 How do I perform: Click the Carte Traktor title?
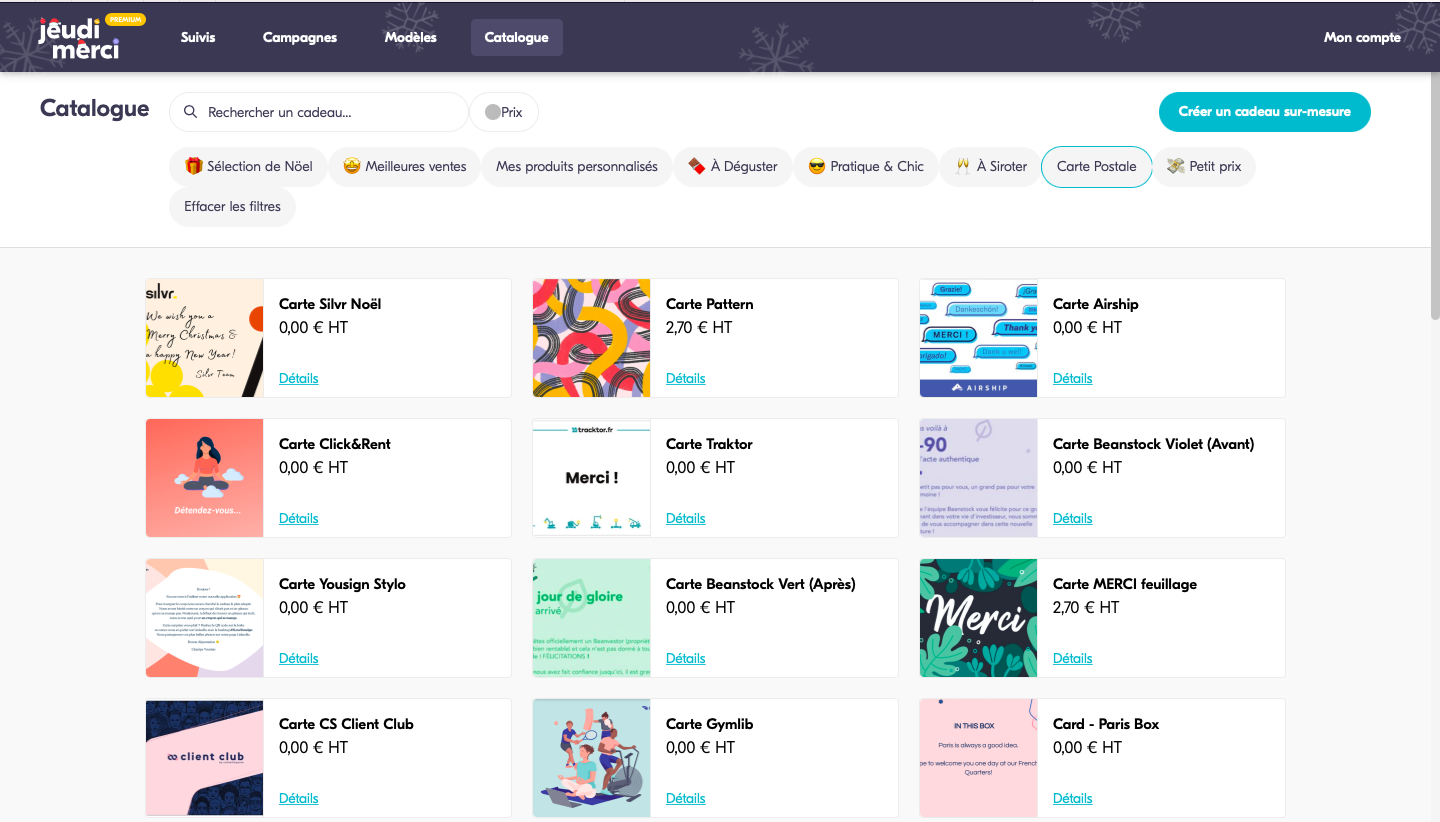tap(709, 444)
